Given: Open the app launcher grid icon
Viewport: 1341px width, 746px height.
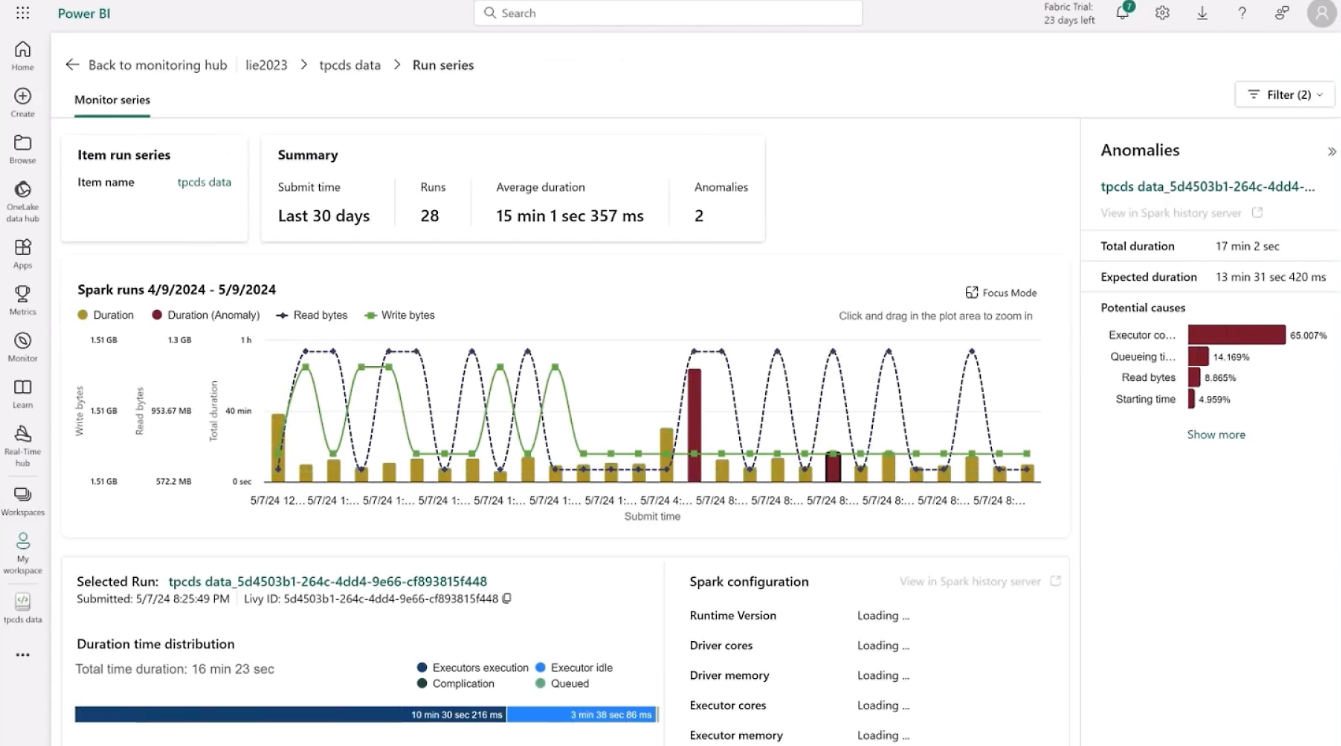Looking at the screenshot, I should 22,13.
